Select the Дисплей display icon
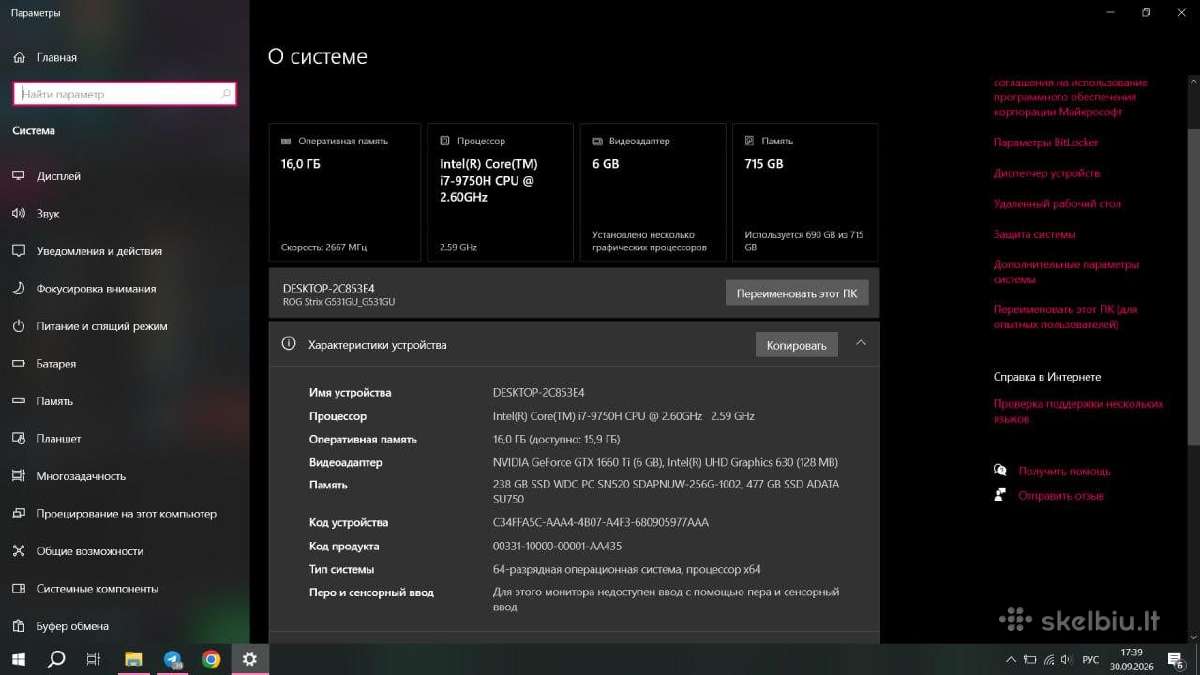 [18, 176]
